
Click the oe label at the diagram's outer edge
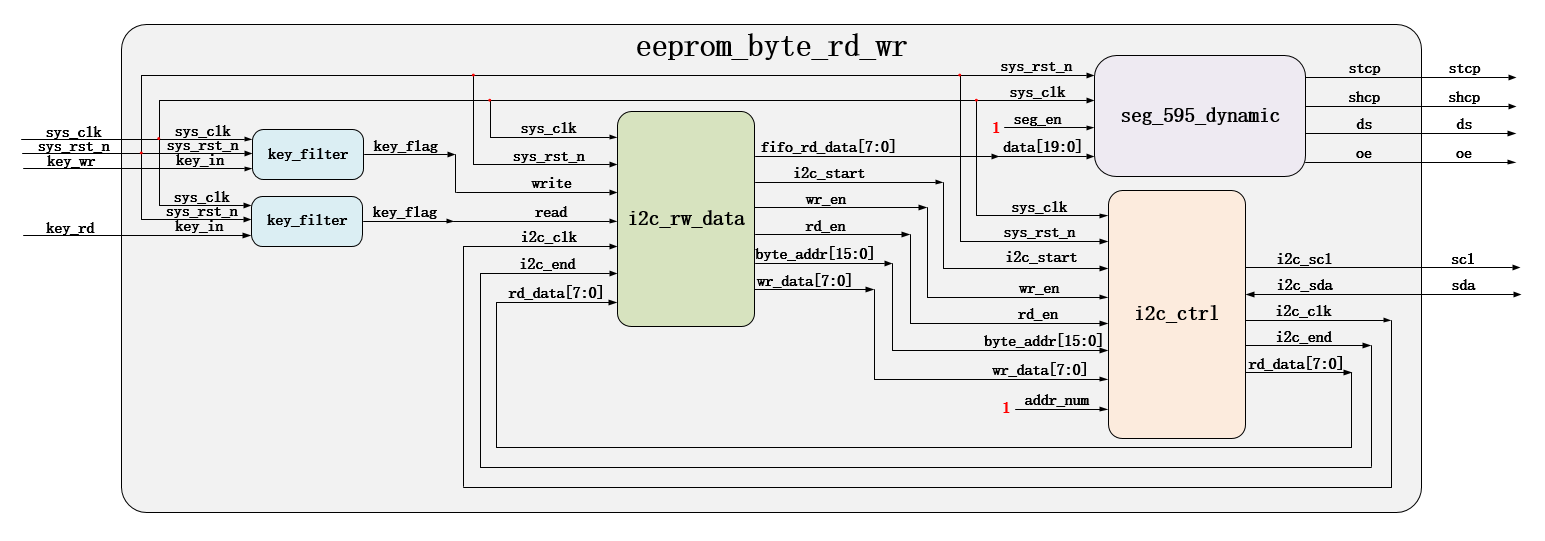click(x=1464, y=153)
